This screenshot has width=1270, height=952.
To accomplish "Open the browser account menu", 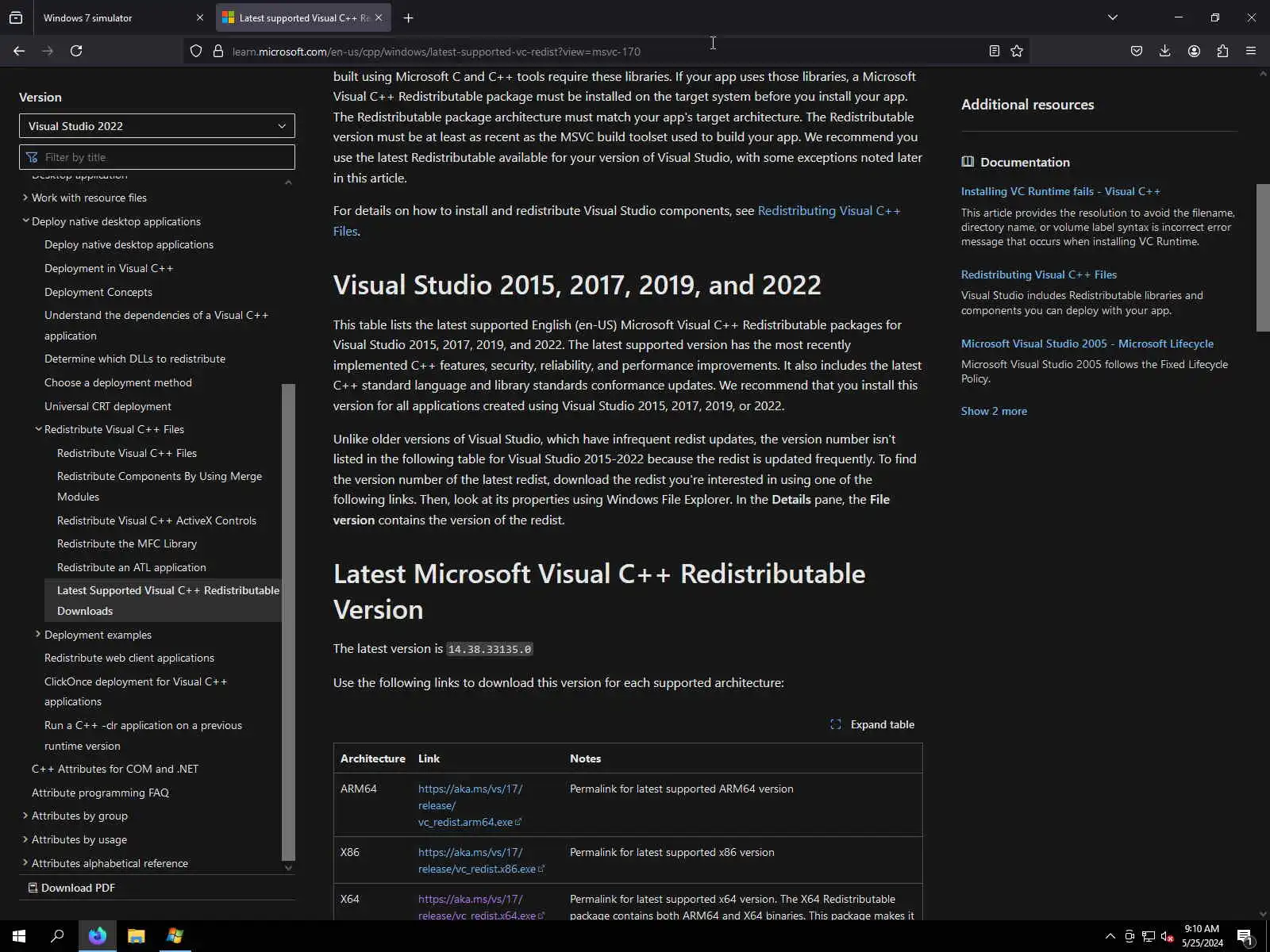I will point(1194,51).
